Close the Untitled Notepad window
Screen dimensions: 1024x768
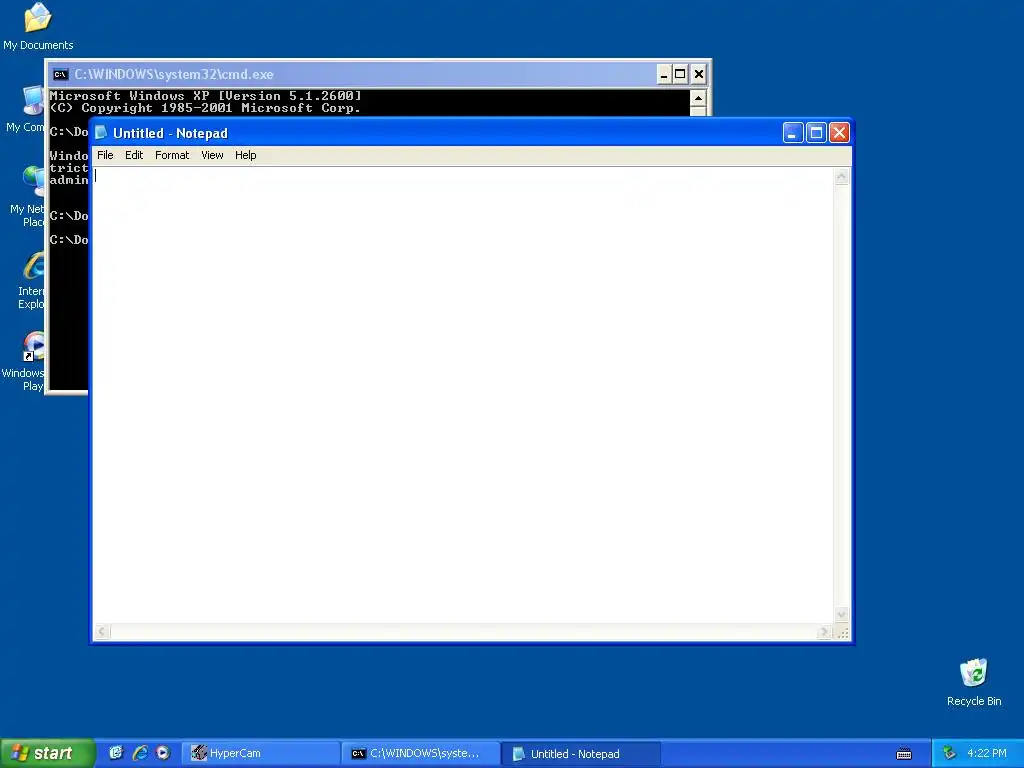coord(839,133)
